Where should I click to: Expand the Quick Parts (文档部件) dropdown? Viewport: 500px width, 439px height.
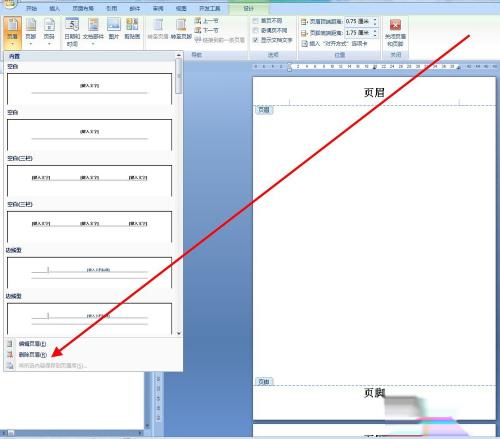tap(93, 32)
